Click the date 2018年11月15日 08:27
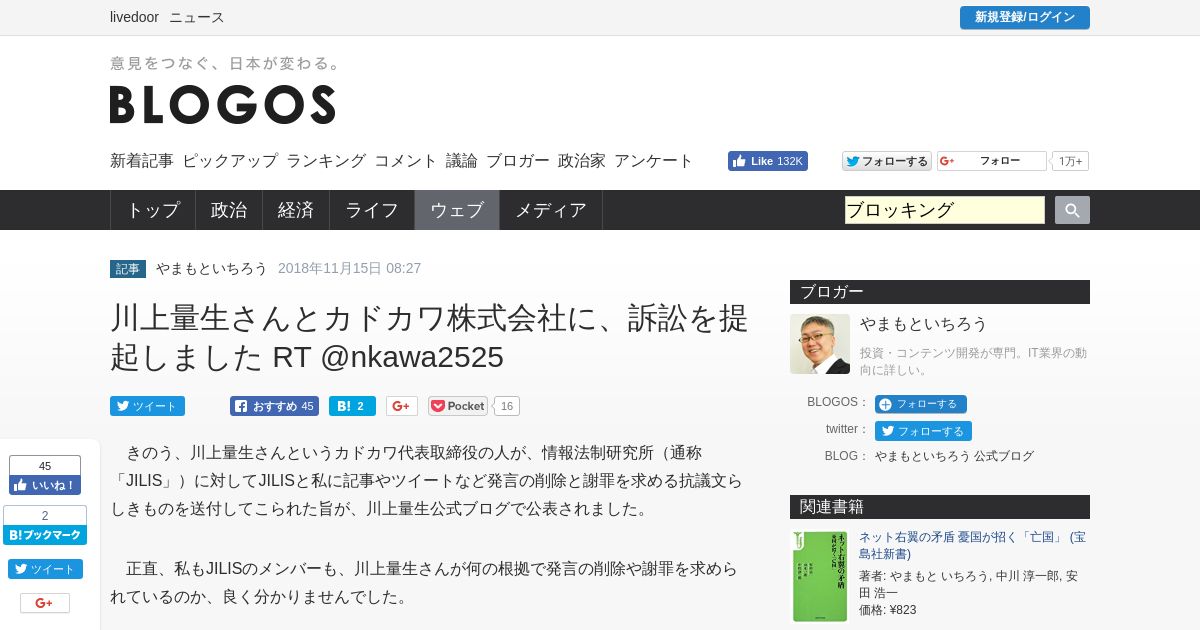Screen dimensions: 1200x630 click(x=350, y=268)
